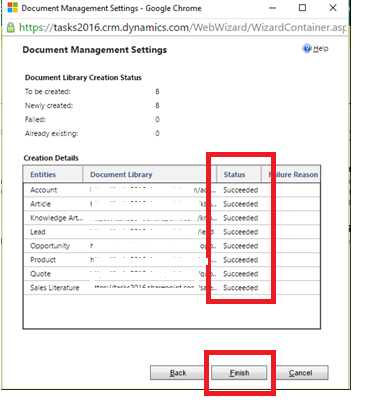This screenshot has height=403, width=369.
Task: Select the Opportunity entity row
Action: 172,246
